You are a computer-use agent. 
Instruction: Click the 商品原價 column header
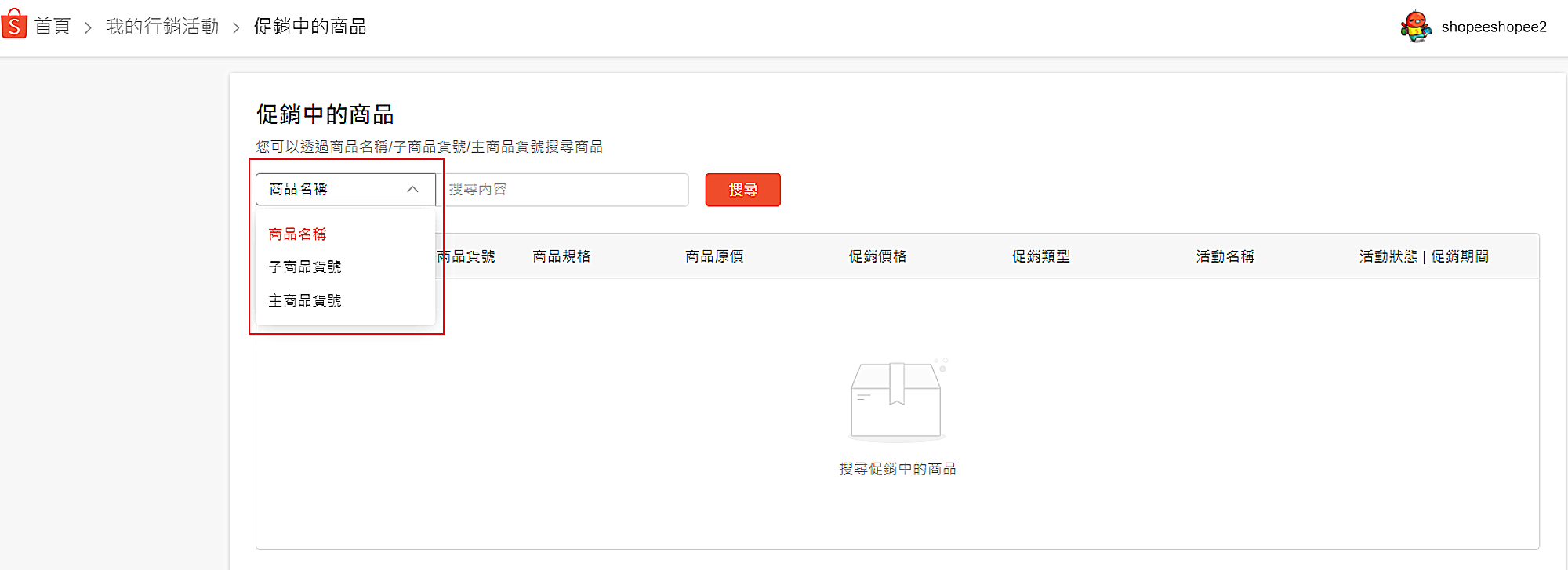click(x=714, y=256)
